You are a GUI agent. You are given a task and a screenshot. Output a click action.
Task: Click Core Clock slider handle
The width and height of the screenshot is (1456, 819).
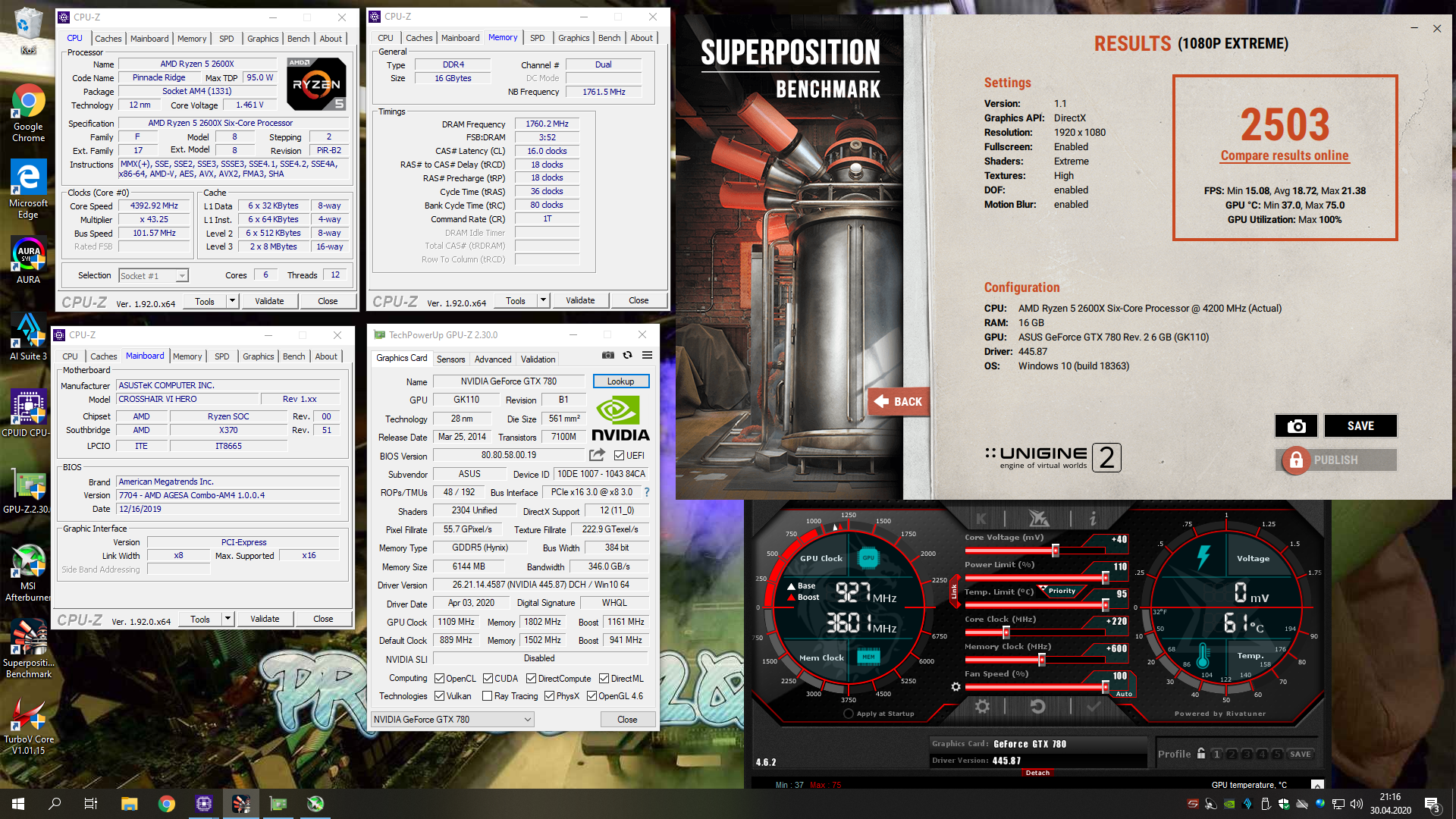(x=1006, y=632)
